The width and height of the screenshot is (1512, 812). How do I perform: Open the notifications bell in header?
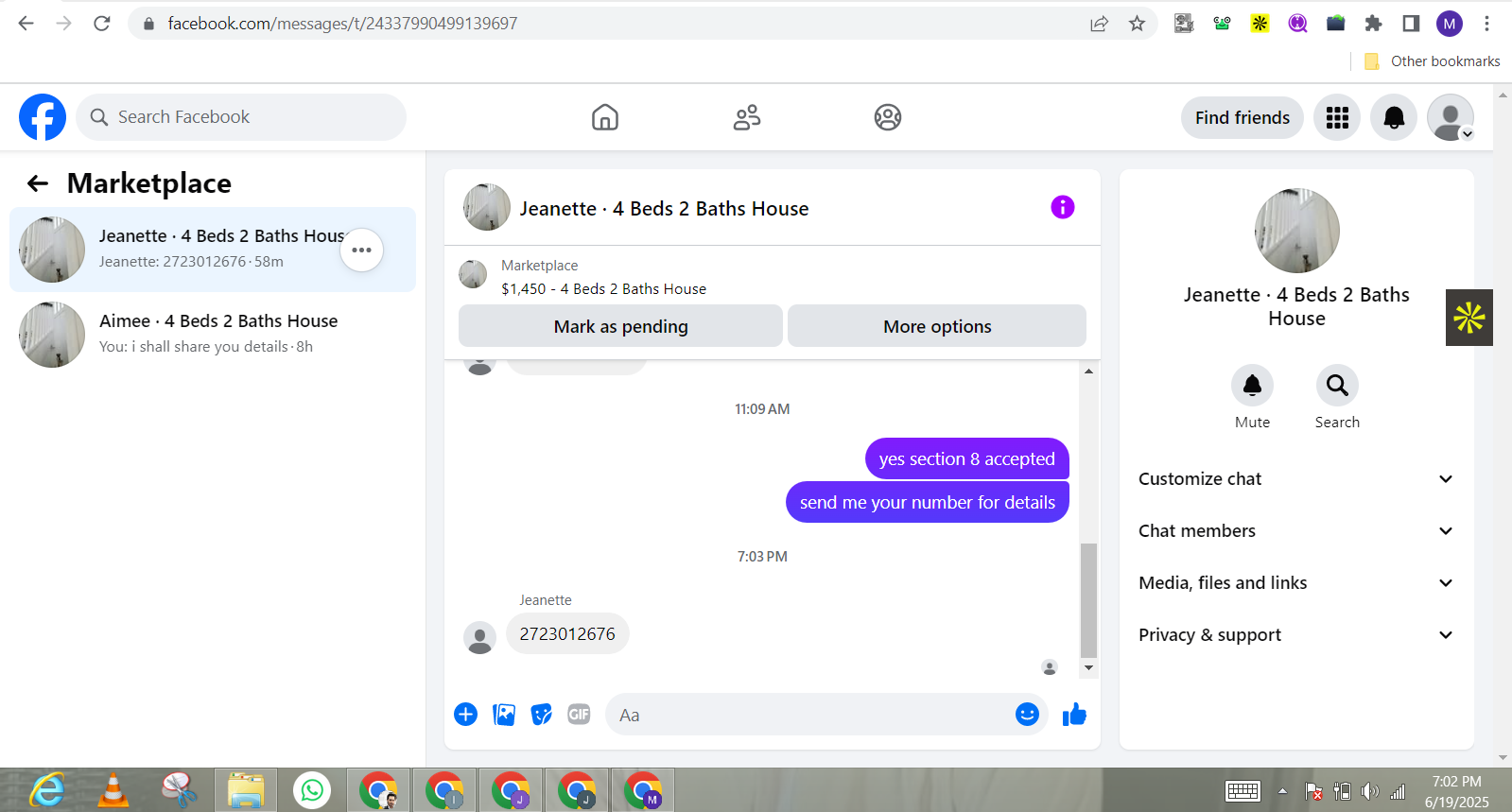coord(1394,117)
